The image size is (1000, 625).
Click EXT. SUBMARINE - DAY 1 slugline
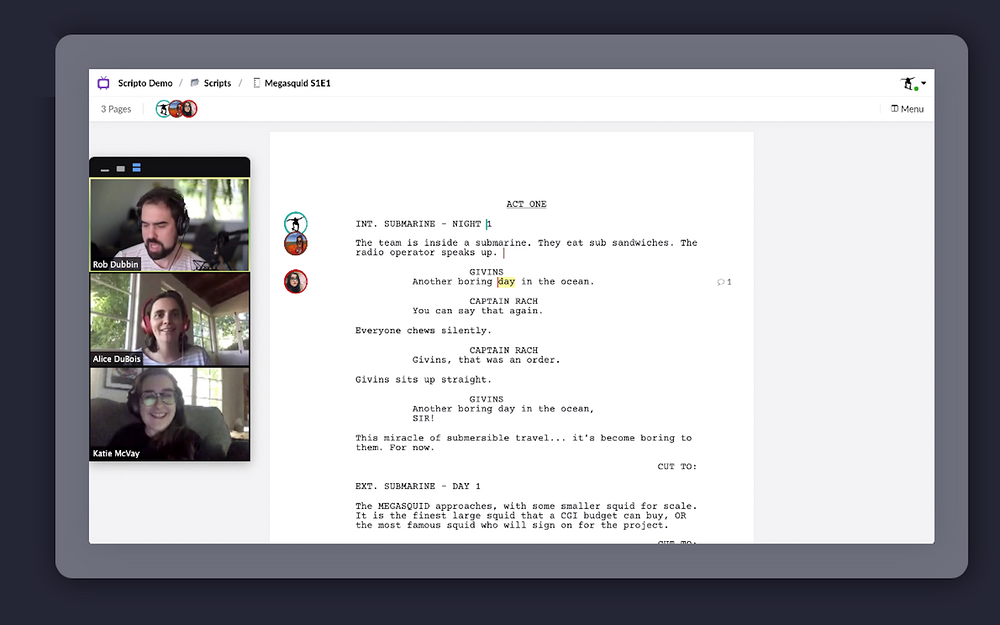pos(418,486)
